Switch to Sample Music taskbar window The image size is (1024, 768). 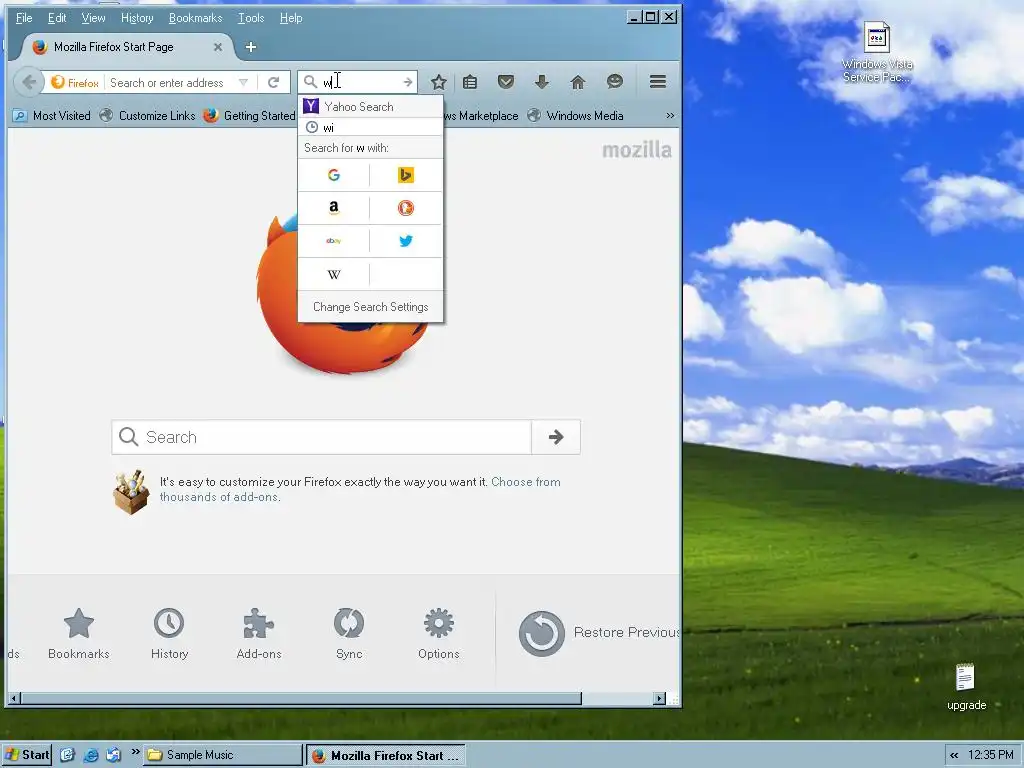(223, 755)
